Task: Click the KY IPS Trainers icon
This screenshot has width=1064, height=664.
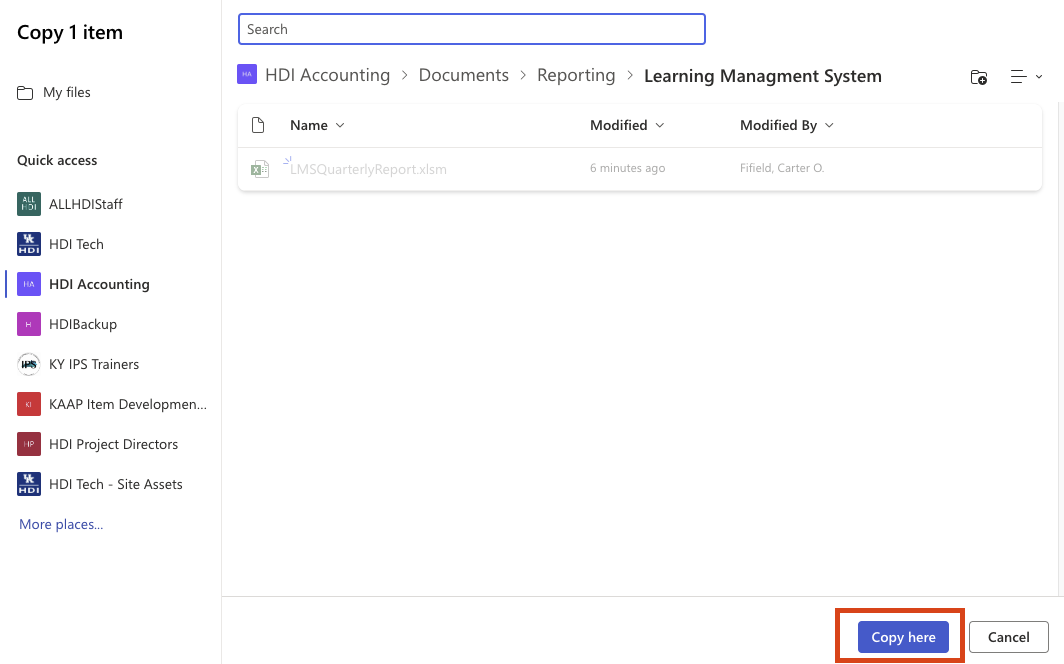Action: click(x=29, y=364)
